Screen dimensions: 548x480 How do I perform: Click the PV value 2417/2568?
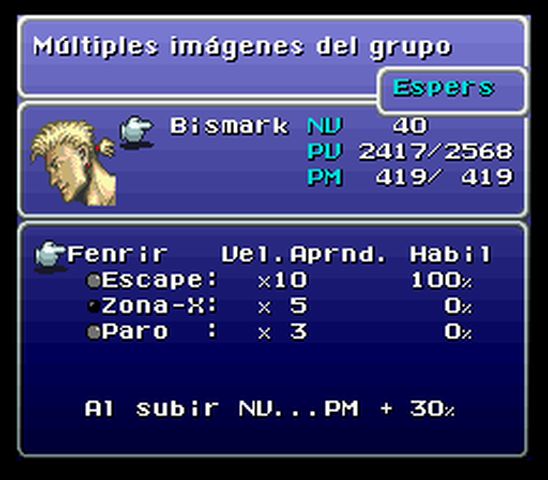tap(436, 152)
